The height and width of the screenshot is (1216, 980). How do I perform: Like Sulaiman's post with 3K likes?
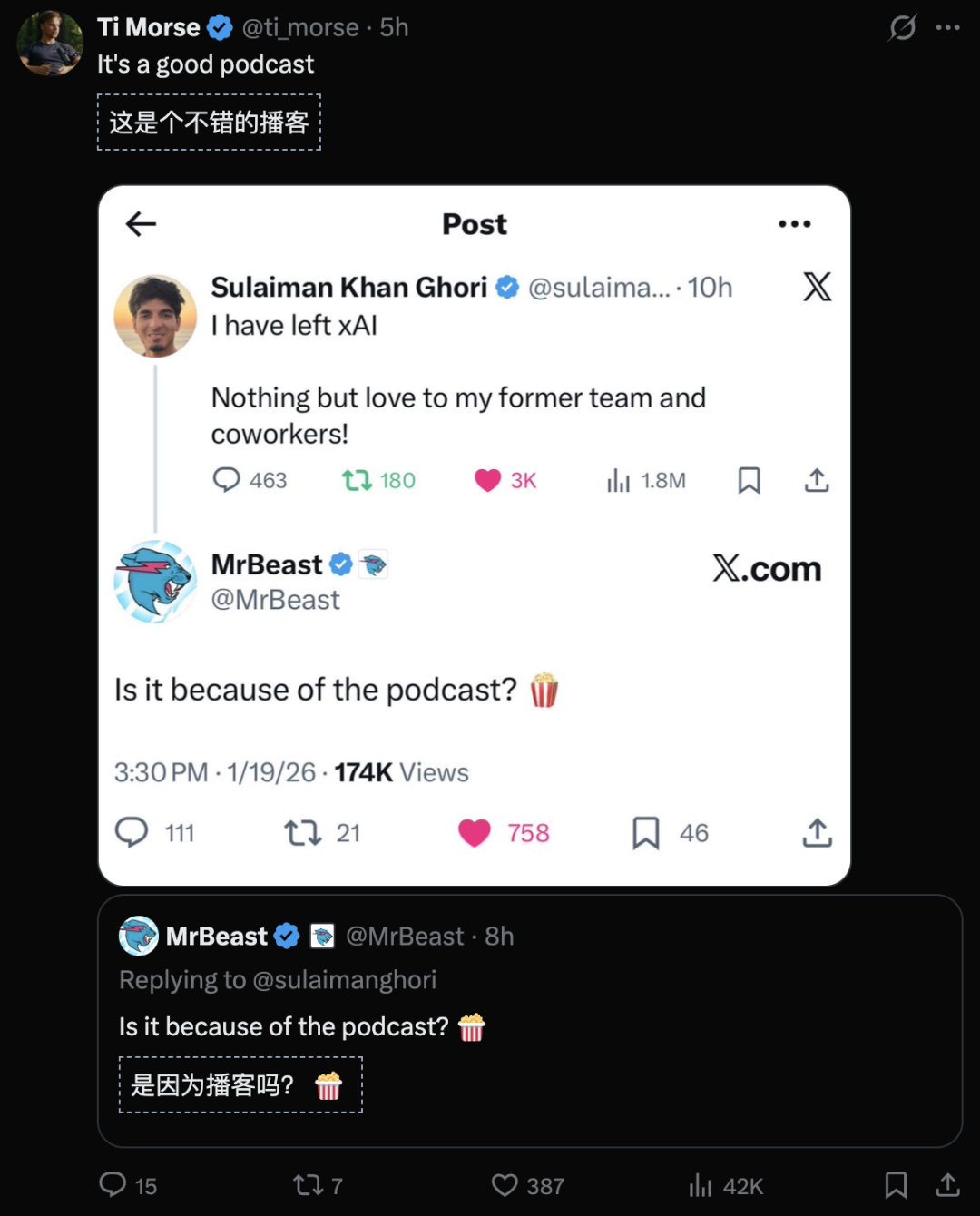(488, 480)
